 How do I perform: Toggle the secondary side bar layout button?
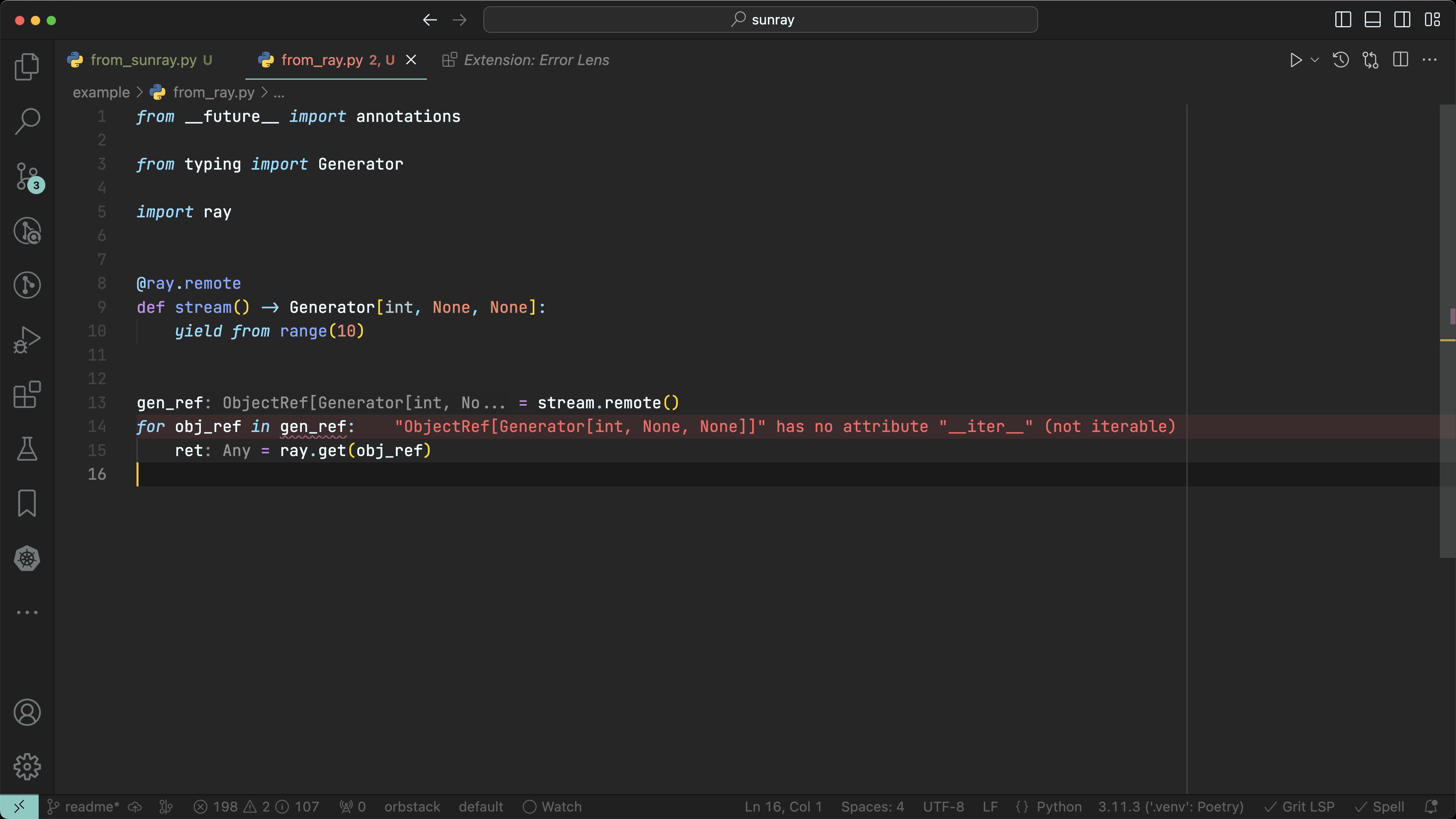(1402, 20)
